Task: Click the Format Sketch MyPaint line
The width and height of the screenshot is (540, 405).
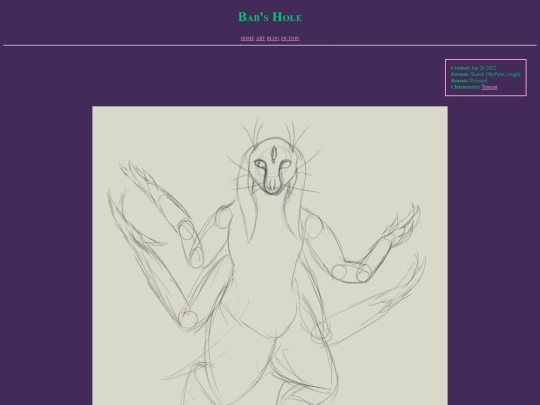Action: 486,74
